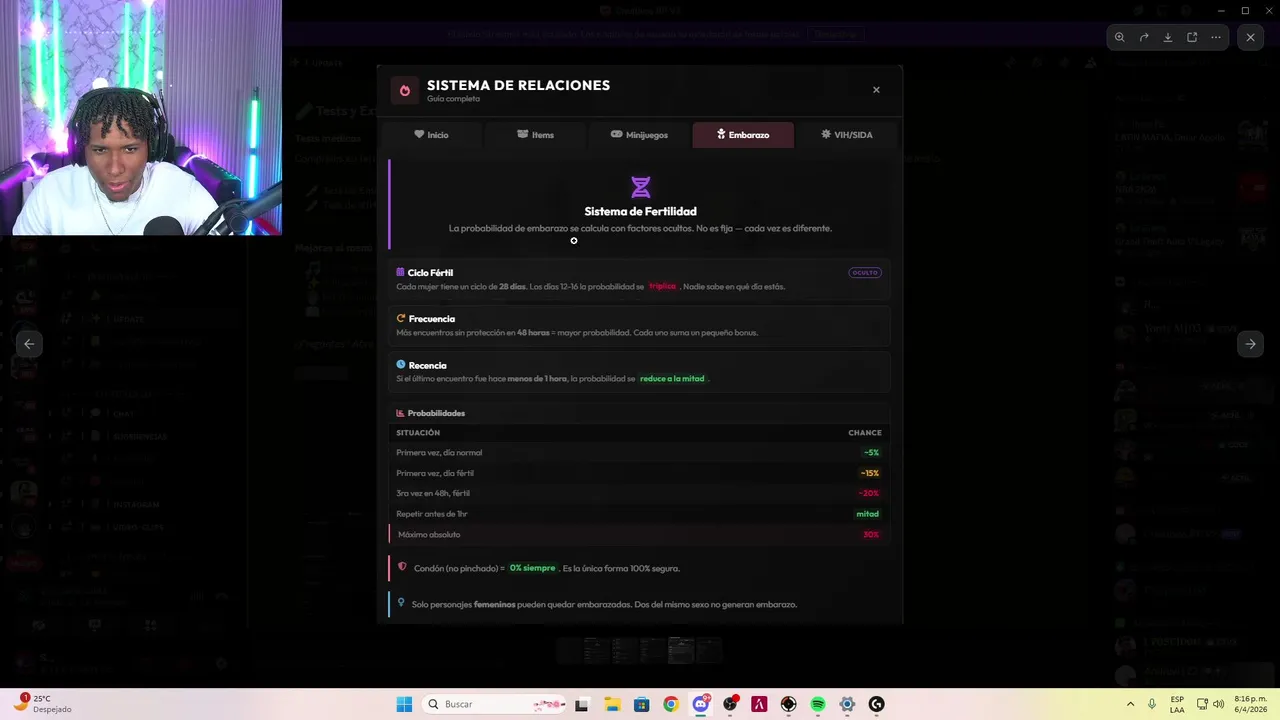1280x720 pixels.
Task: Click the '3ra vez en 48h, fértil' row
Action: (639, 493)
